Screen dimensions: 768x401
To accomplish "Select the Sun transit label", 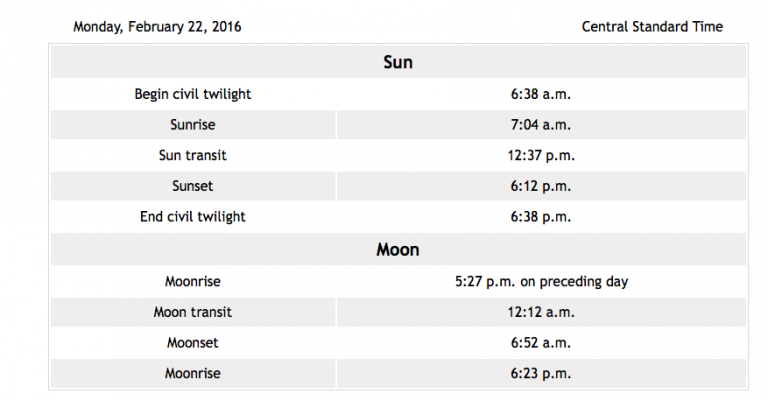I will pos(192,156).
